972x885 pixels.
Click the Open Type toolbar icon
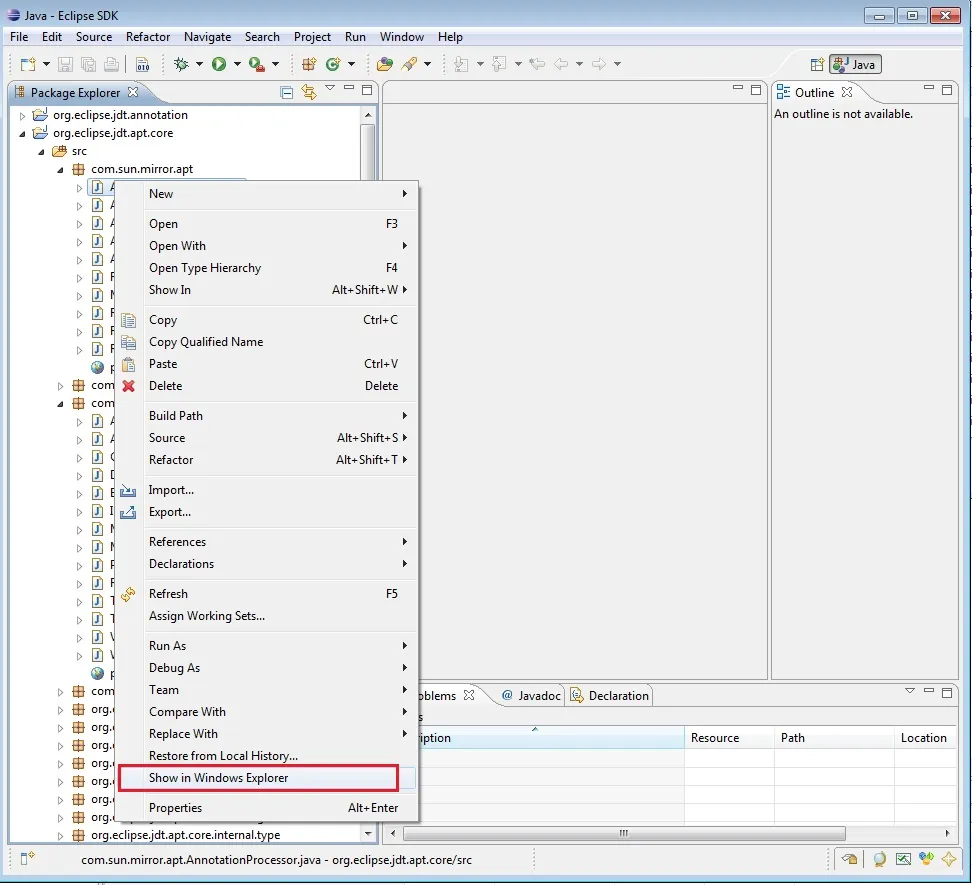click(x=385, y=64)
